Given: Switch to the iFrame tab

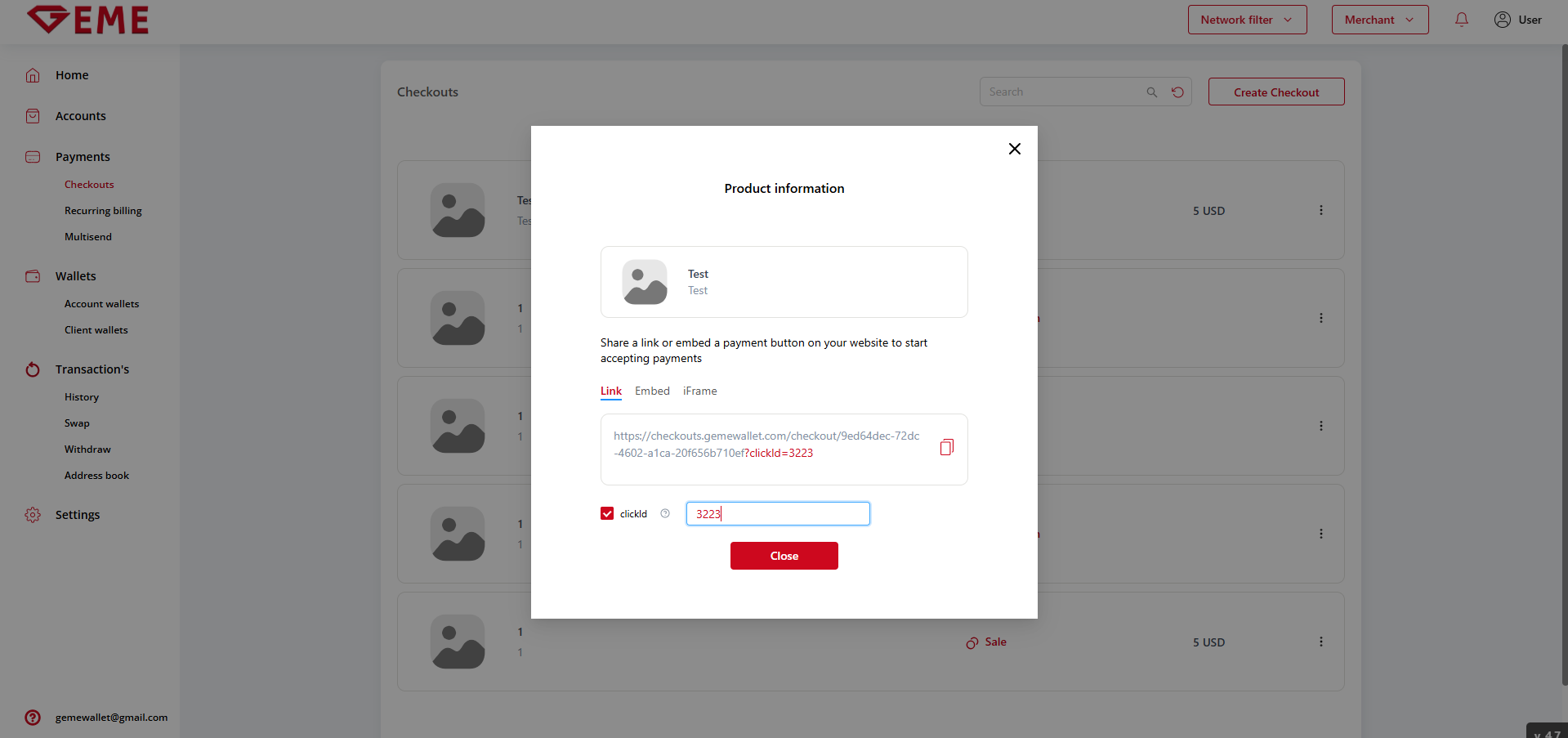Looking at the screenshot, I should 699,391.
